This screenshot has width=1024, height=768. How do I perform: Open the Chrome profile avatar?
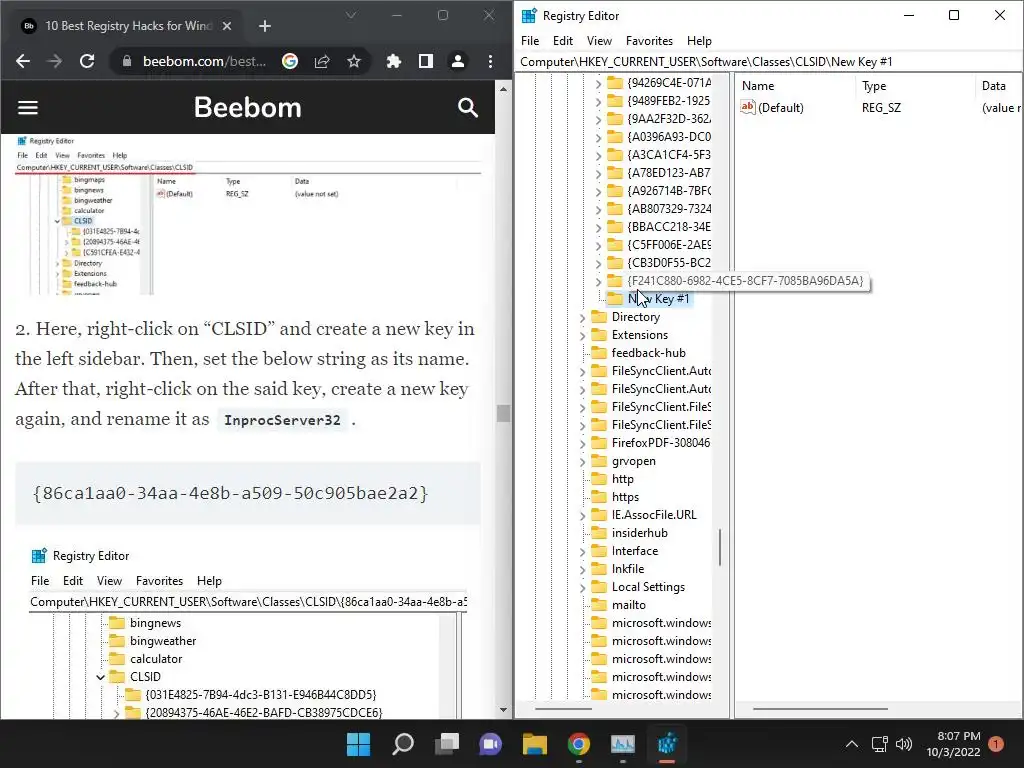[458, 61]
